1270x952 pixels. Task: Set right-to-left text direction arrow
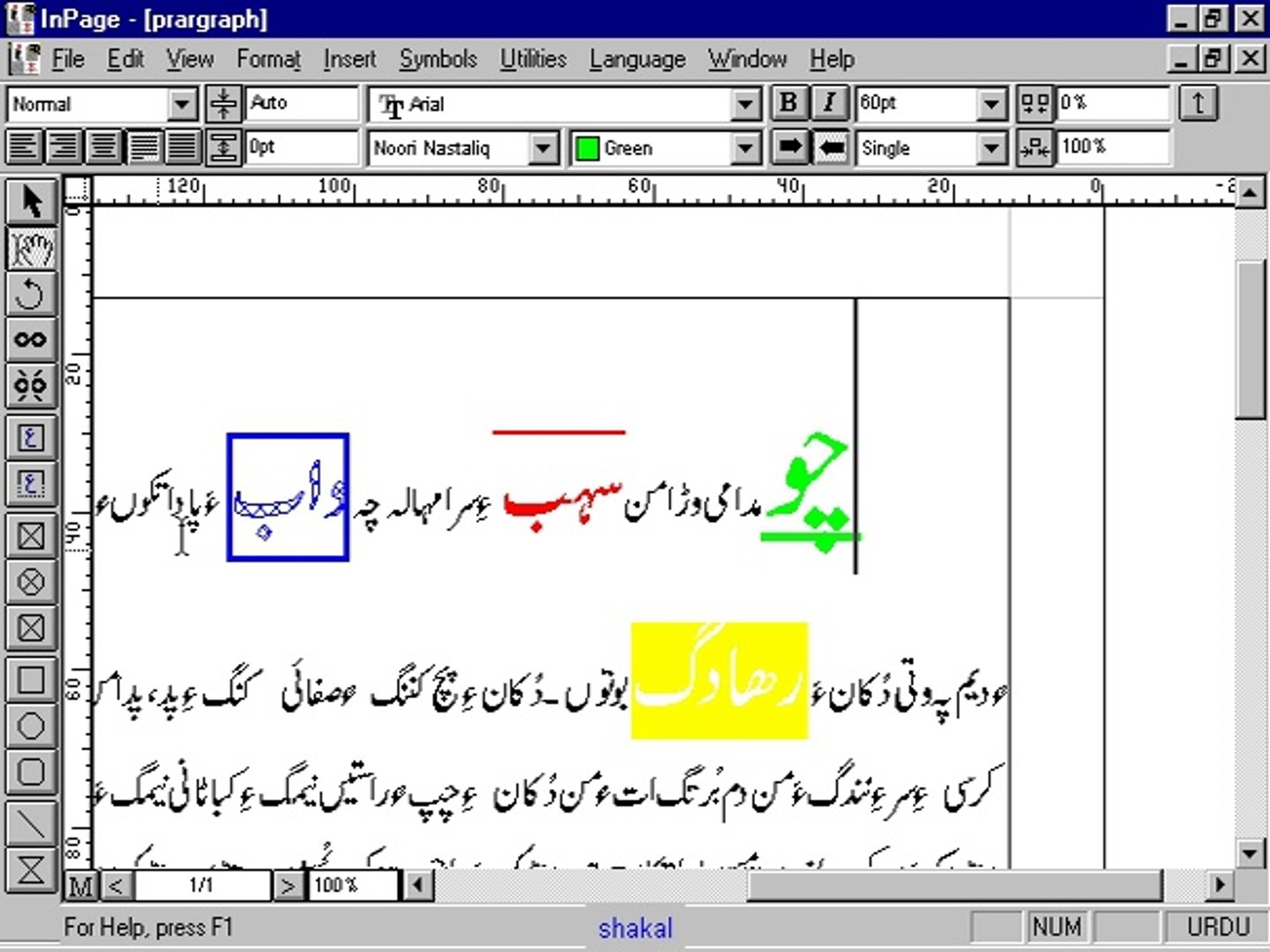tap(832, 147)
